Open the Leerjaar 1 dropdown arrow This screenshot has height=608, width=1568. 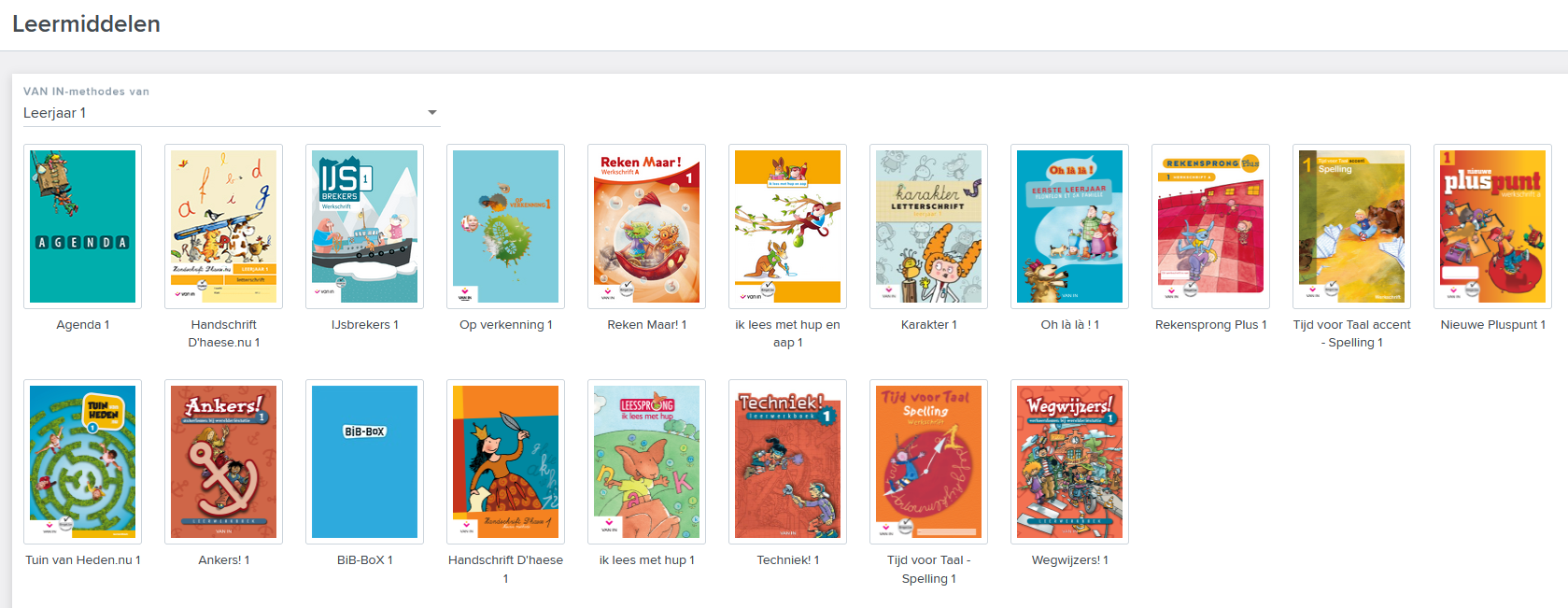pyautogui.click(x=432, y=113)
